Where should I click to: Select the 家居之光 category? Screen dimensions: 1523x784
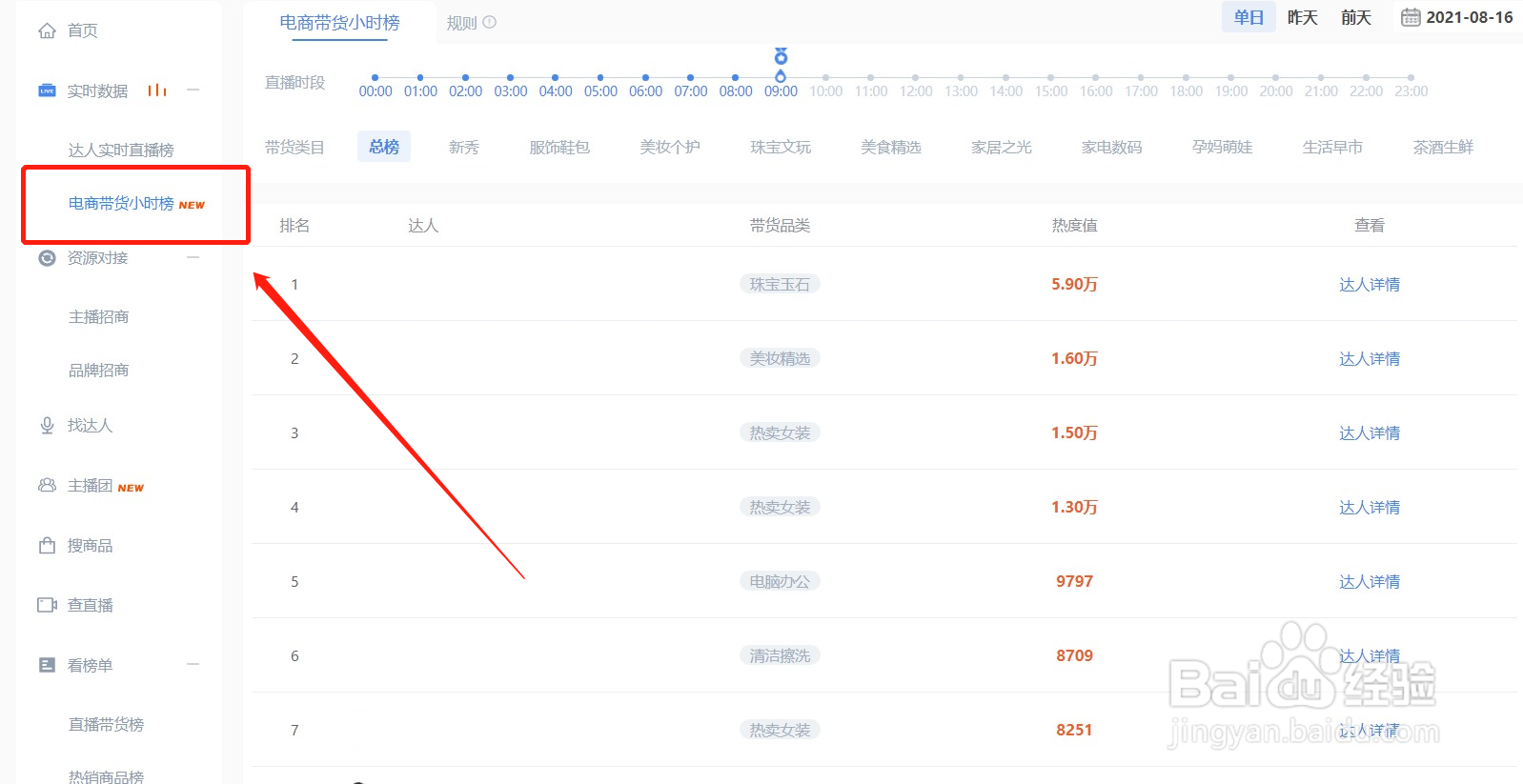point(1002,147)
